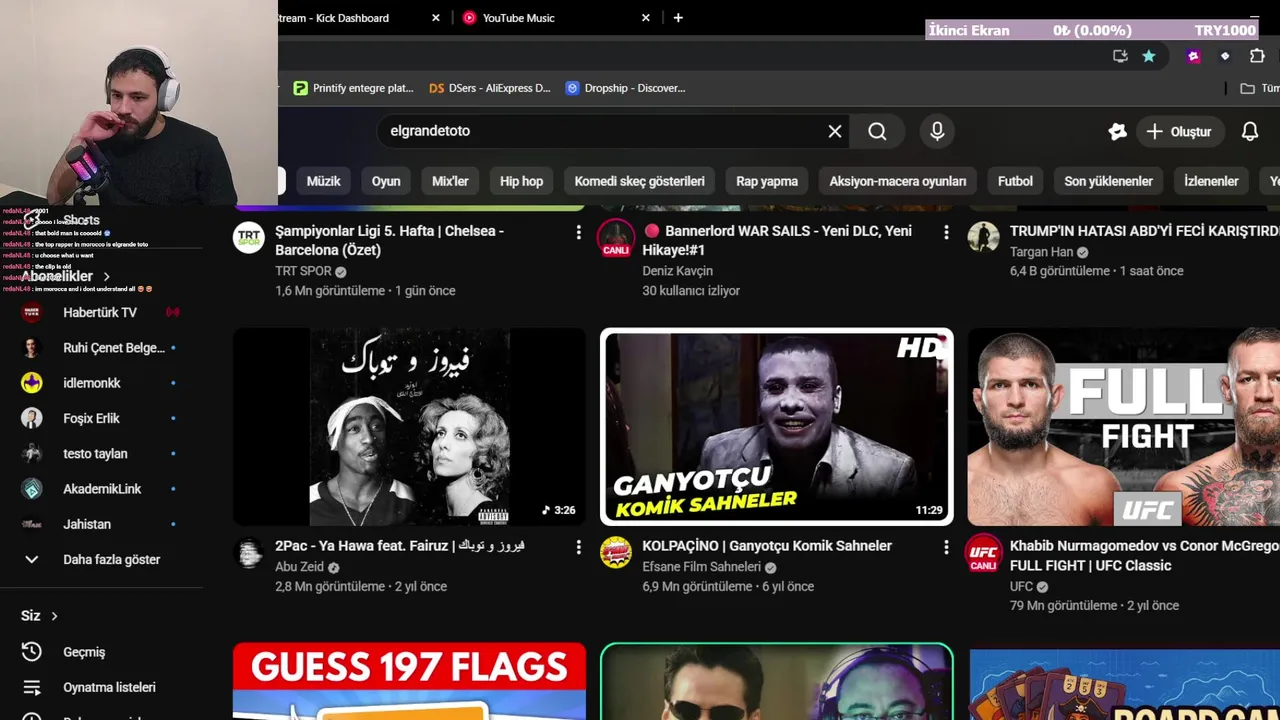The image size is (1280, 720).
Task: Open KOLPAÇİNO Ganyotçu Komik Sahneler title
Action: [767, 546]
